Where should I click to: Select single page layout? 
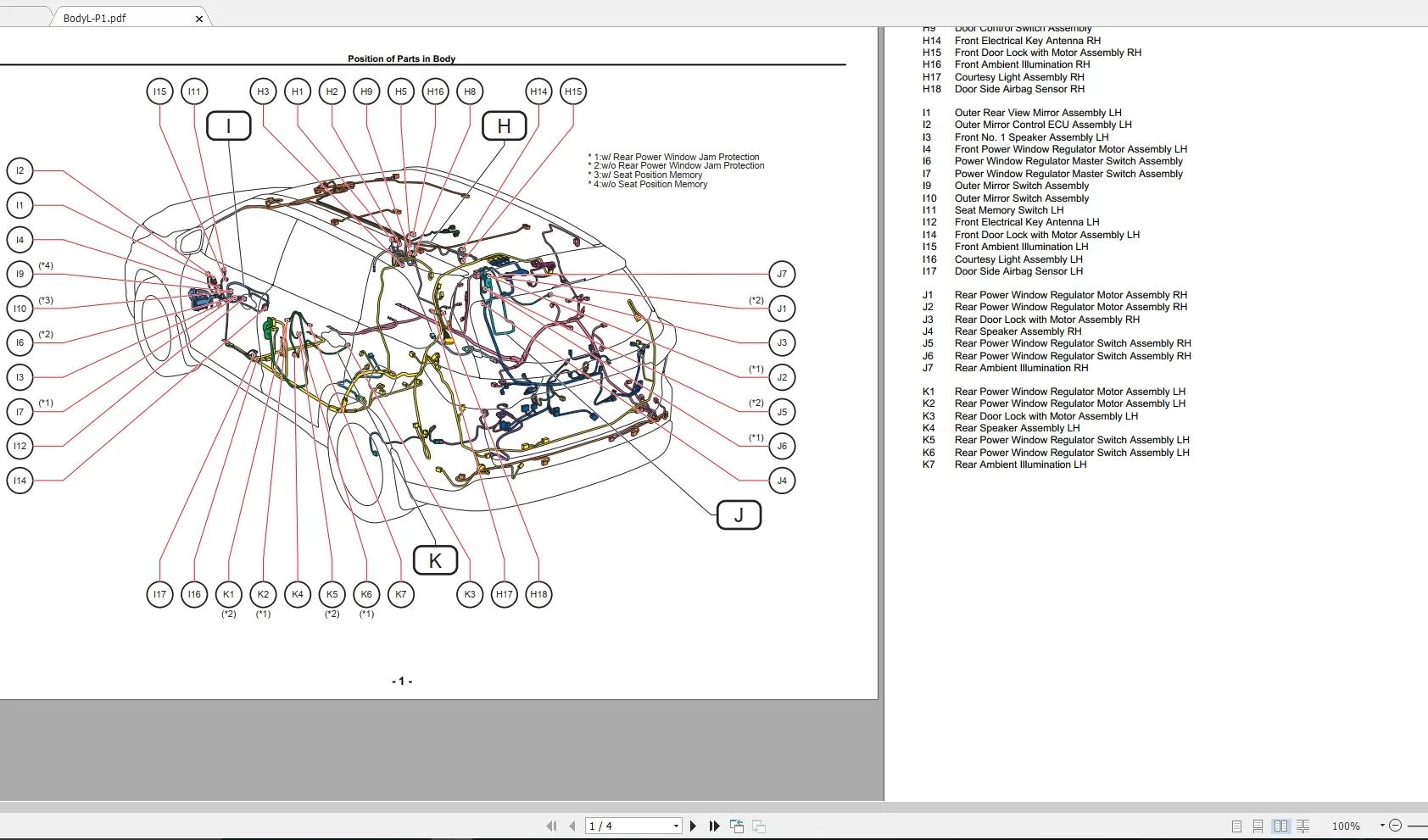1236,826
